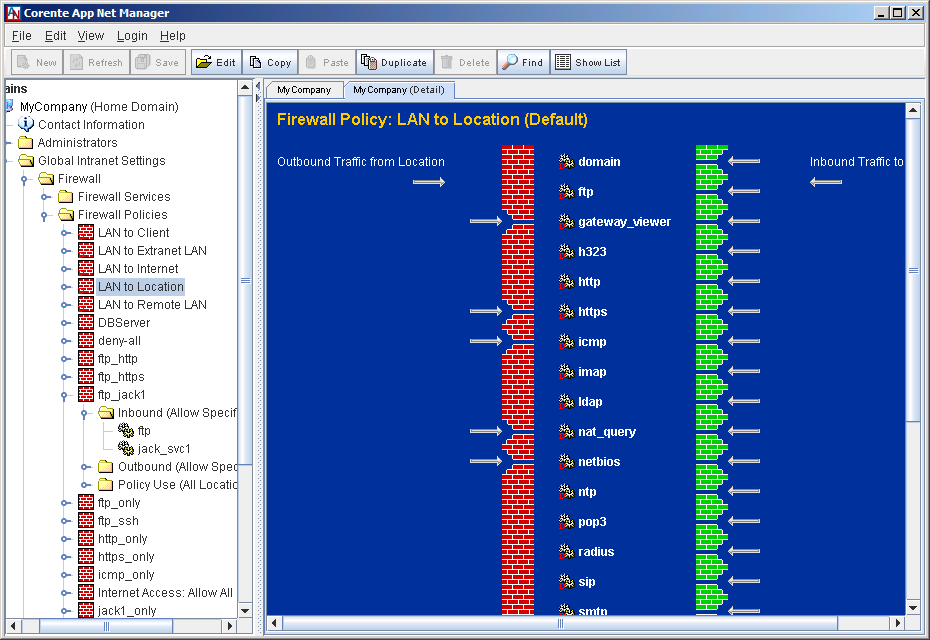Select the netbios service icon

tap(566, 461)
